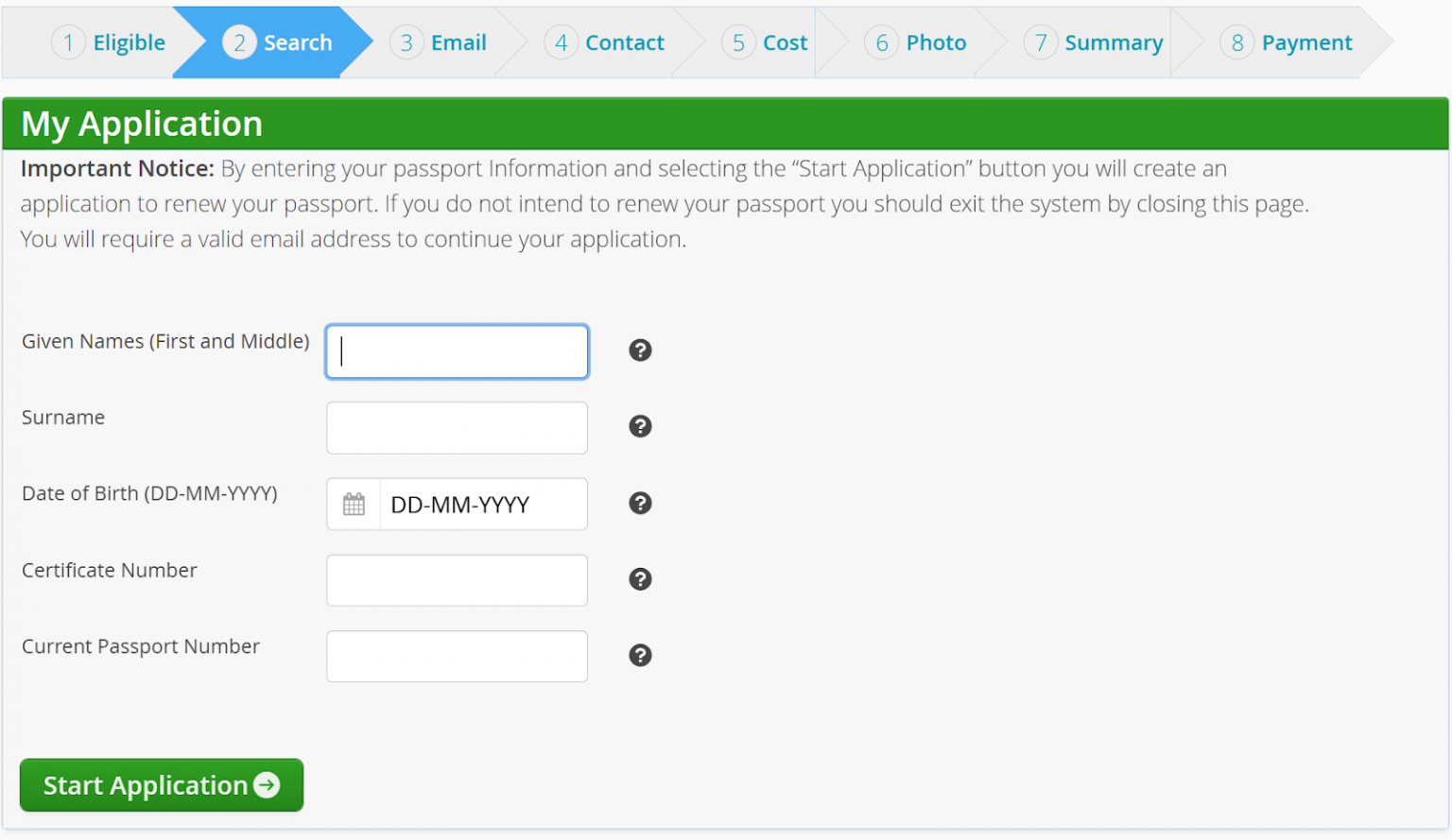Image resolution: width=1452 pixels, height=840 pixels.
Task: Click into the Surname text box
Action: 458,428
